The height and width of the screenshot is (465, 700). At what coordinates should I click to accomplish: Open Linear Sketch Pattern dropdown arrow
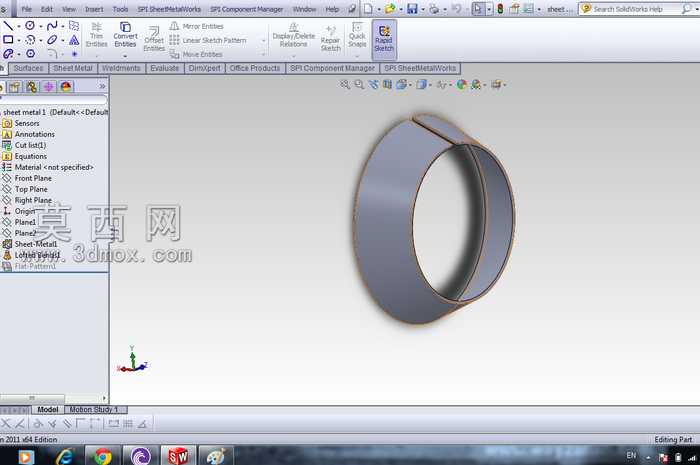click(263, 41)
